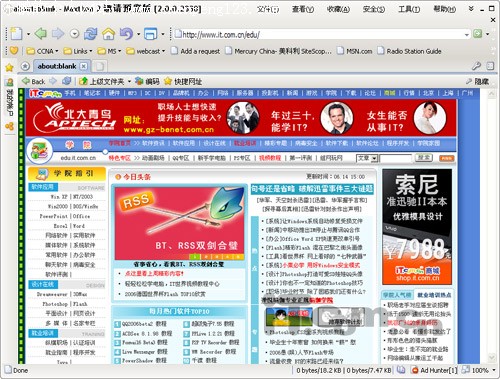Click the New Page toolbar icon
This screenshot has width=500, height=379.
(16, 34)
